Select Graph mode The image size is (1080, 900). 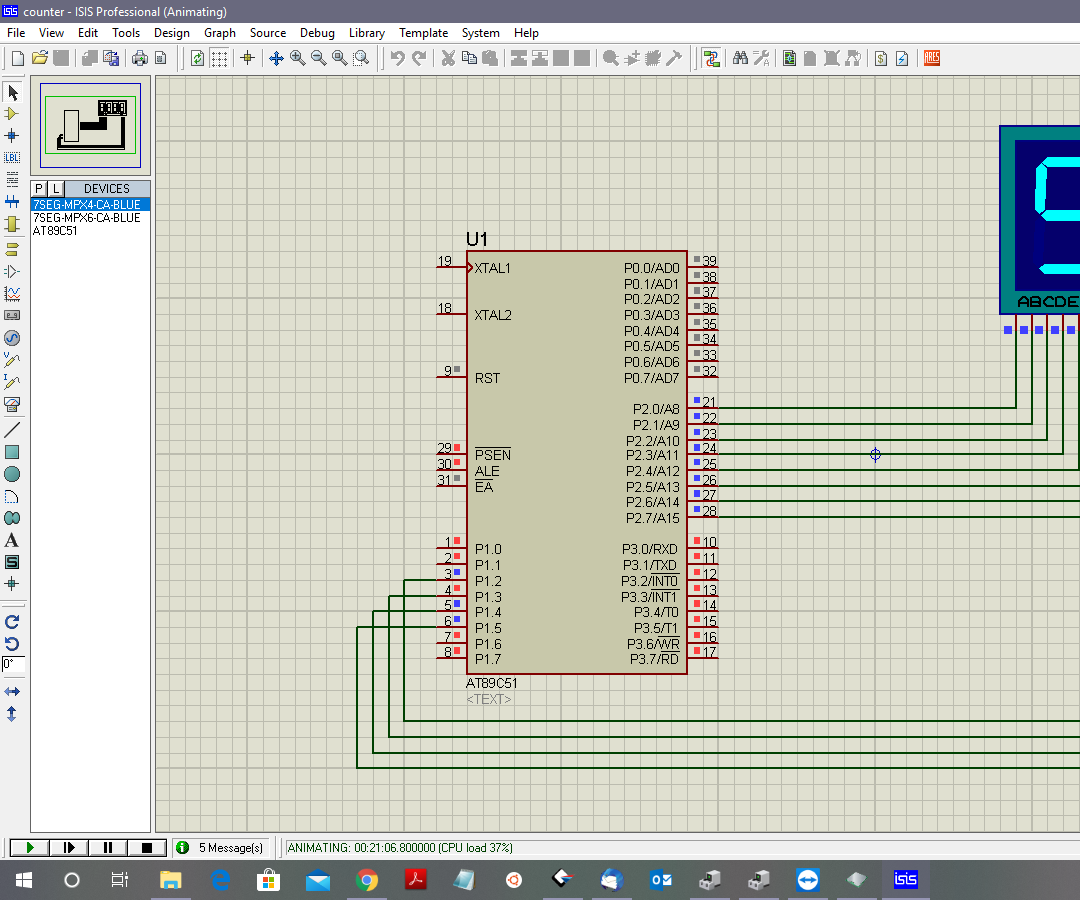click(x=12, y=294)
